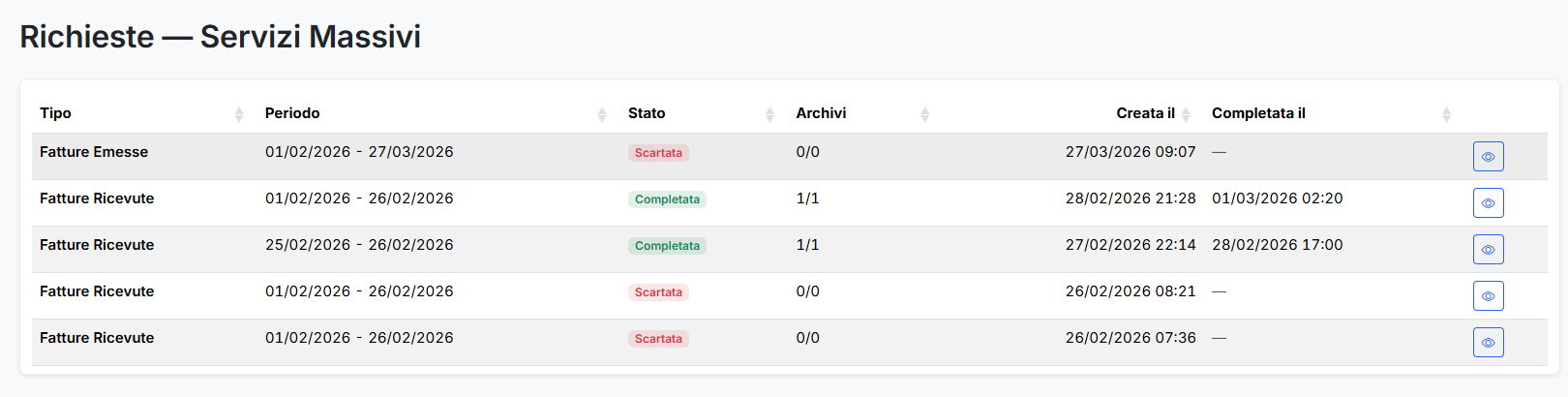This screenshot has height=397, width=1568.
Task: Open eye icon for request created 28/02/2026 21:28
Action: pyautogui.click(x=1488, y=203)
